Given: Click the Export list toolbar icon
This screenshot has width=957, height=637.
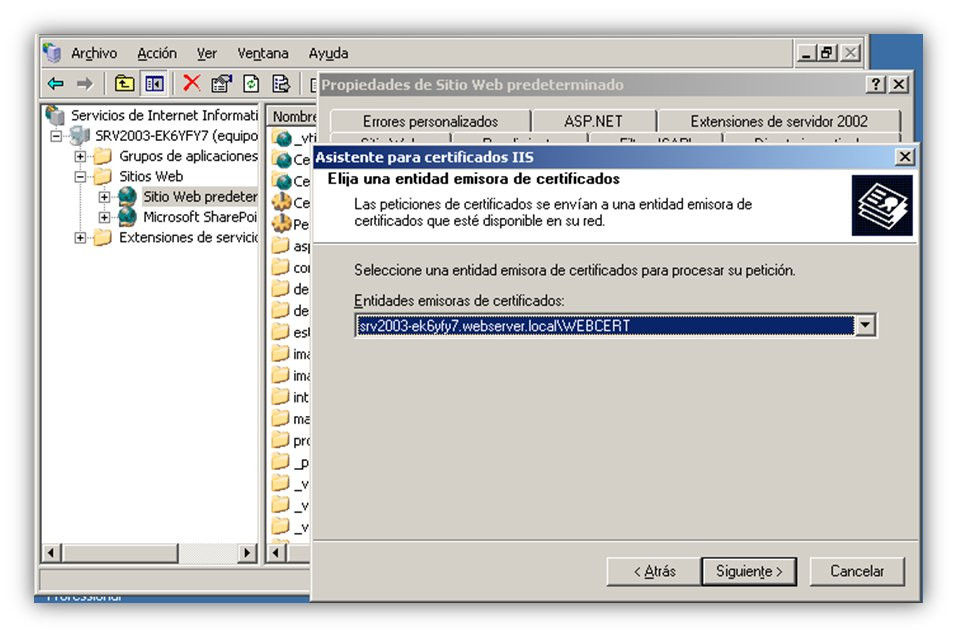Looking at the screenshot, I should [281, 83].
